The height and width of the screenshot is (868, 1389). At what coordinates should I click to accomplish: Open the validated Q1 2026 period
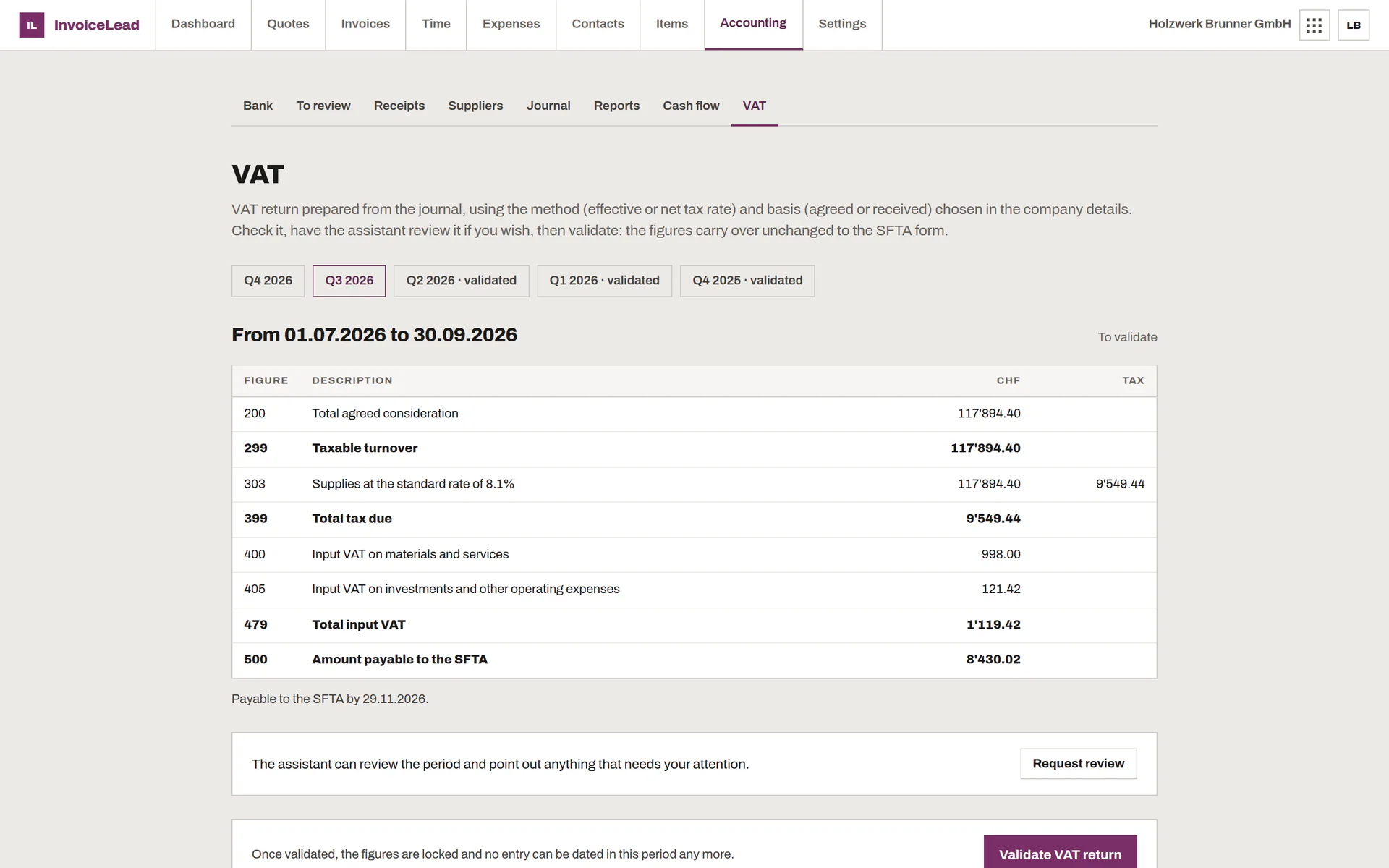point(604,281)
